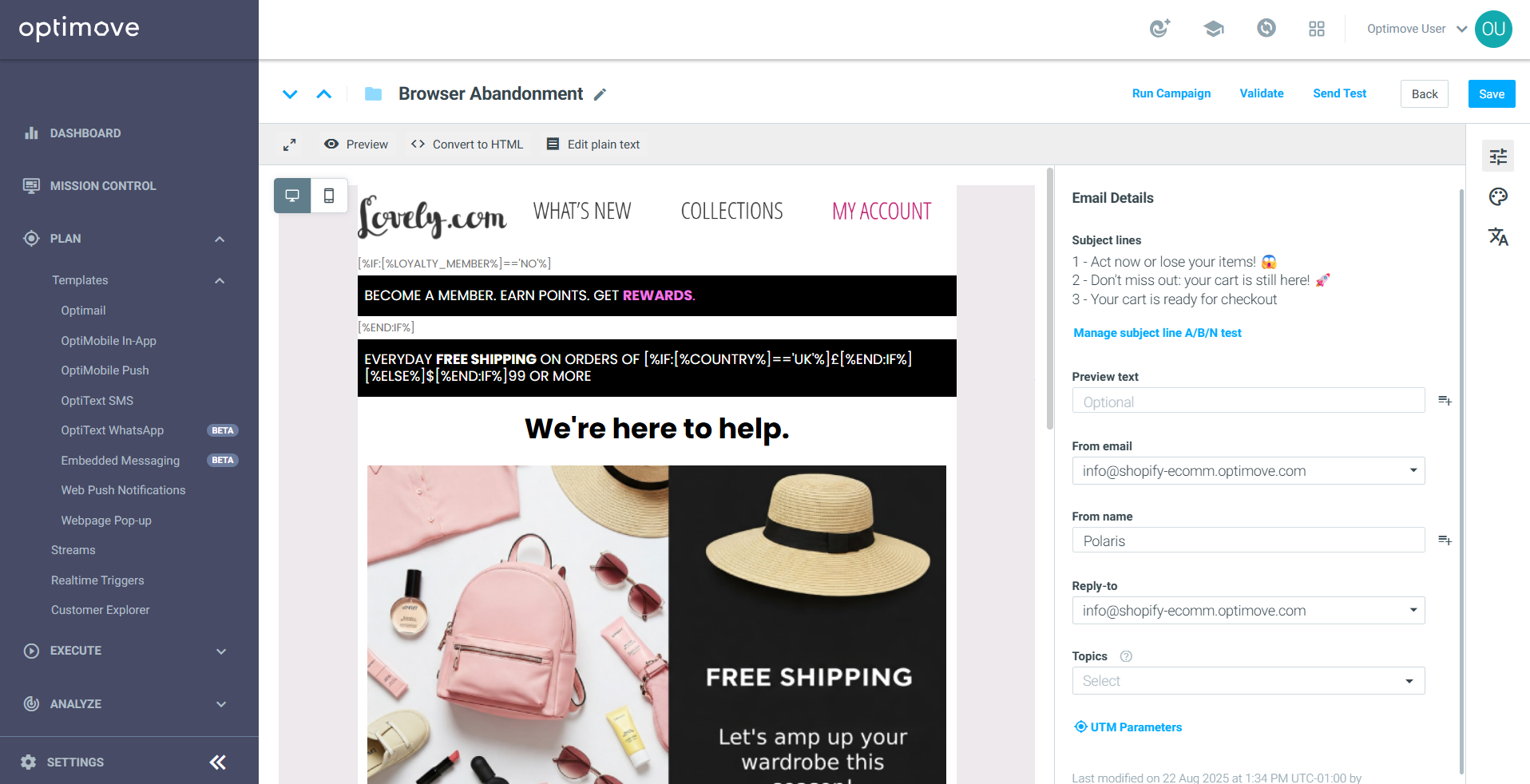Viewport: 1530px width, 784px height.
Task: Open the email settings sliders panel
Action: [1498, 156]
